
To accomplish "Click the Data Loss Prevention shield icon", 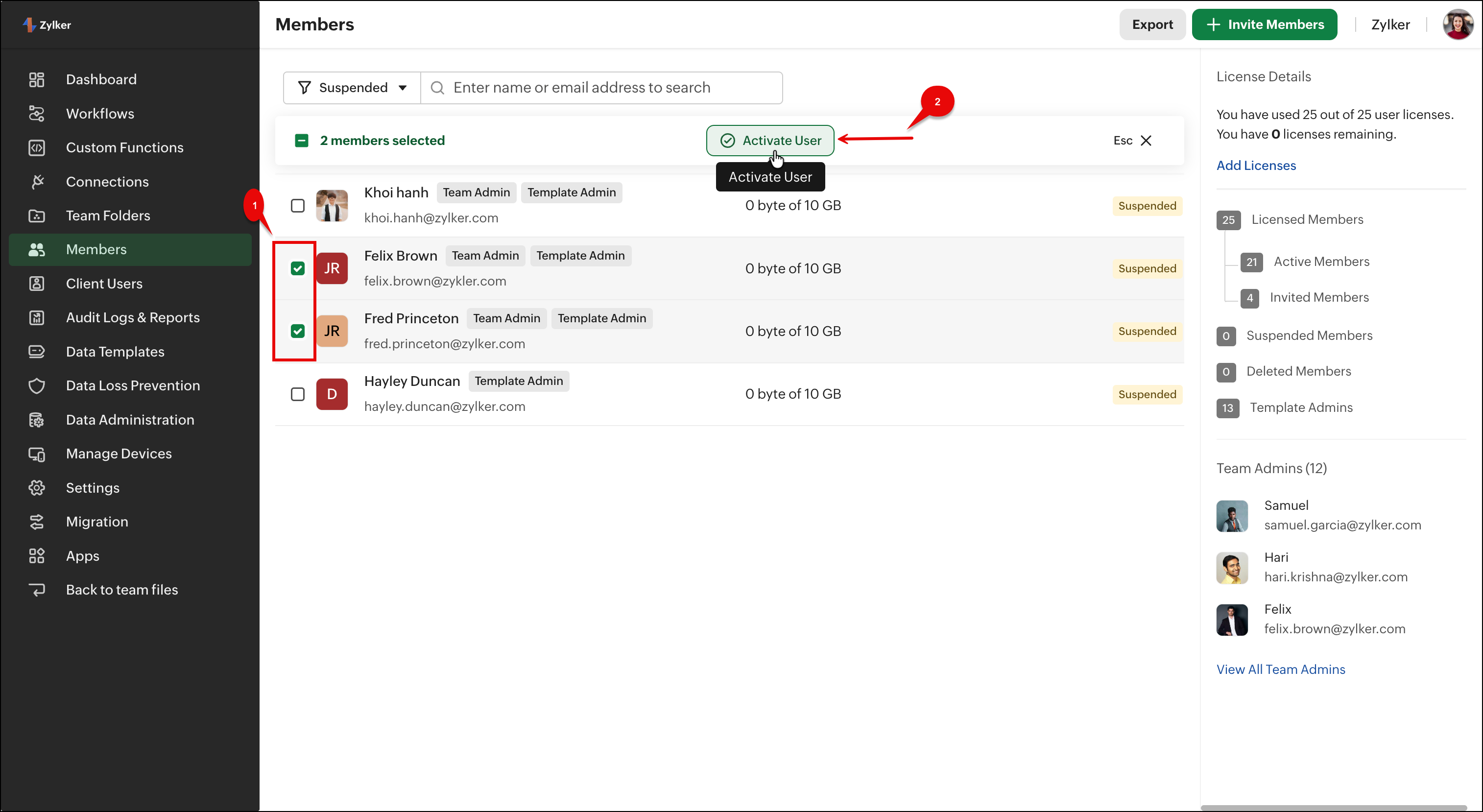I will coord(37,385).
